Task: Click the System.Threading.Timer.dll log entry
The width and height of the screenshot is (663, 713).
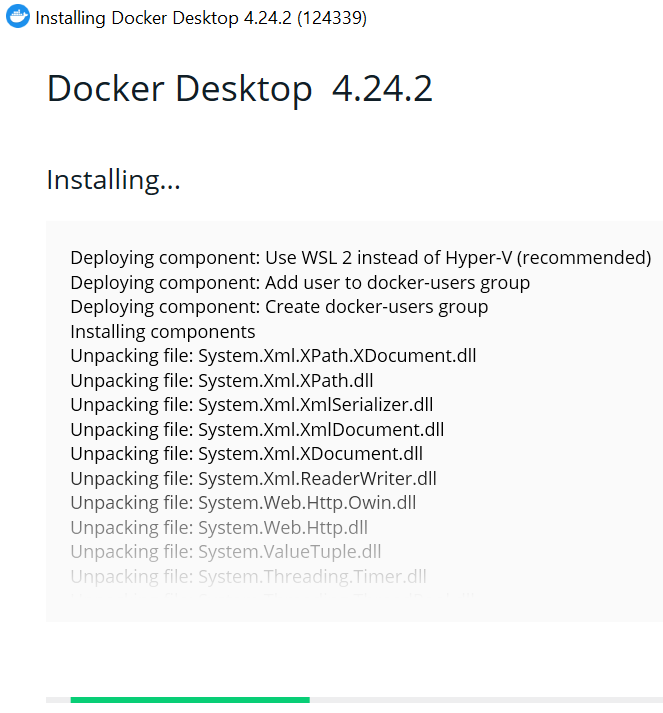Action: (x=249, y=577)
